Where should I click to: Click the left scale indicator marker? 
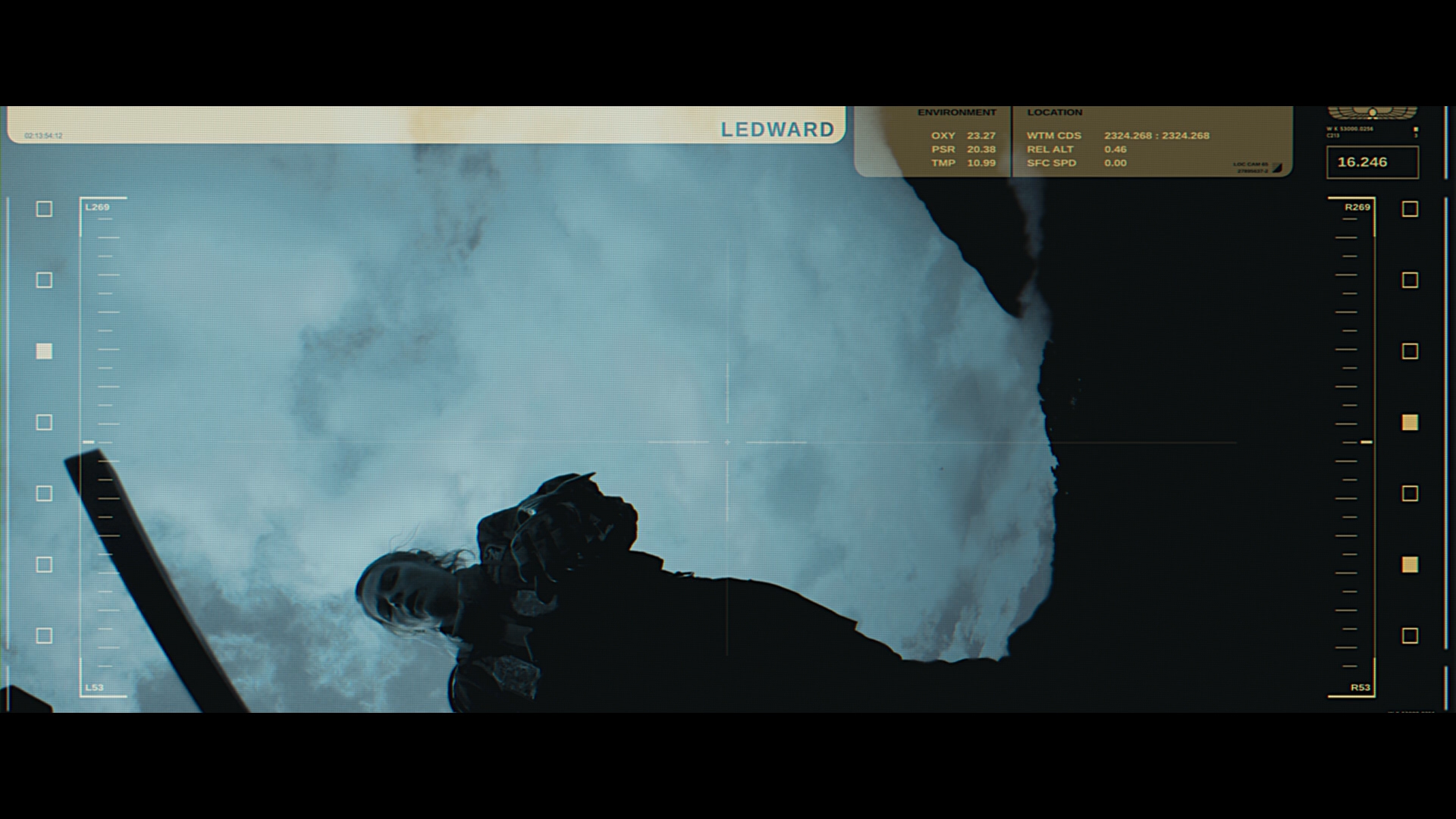pos(89,441)
